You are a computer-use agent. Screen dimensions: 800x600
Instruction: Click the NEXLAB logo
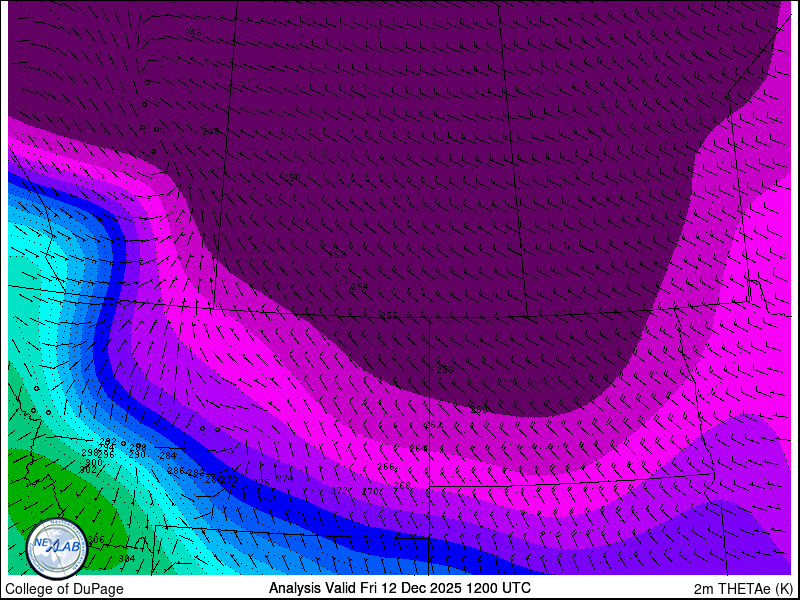pos(57,549)
